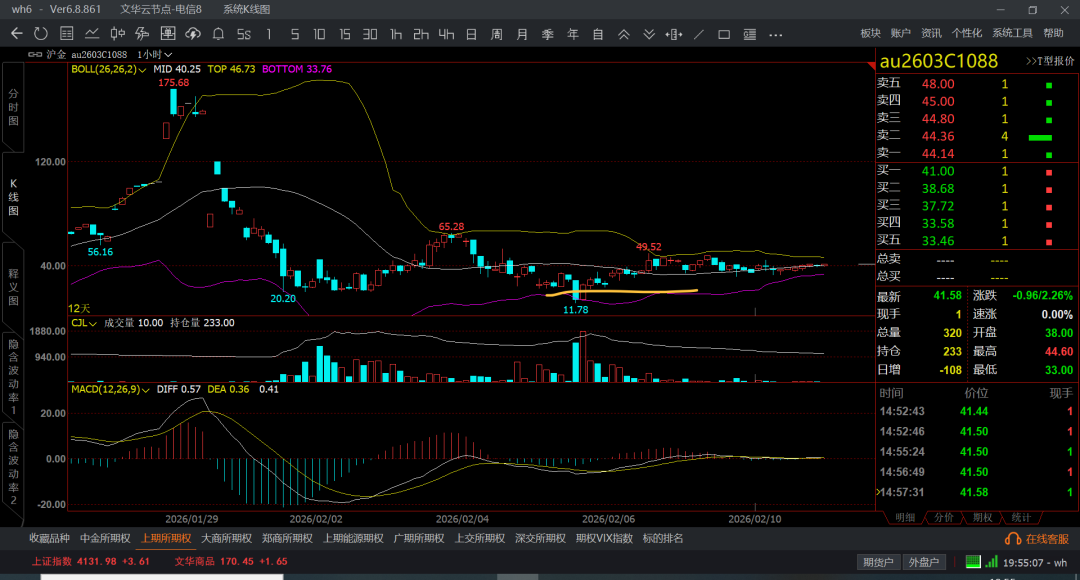The width and height of the screenshot is (1080, 580).
Task: Open the 系统工具 menu
Action: (1012, 34)
